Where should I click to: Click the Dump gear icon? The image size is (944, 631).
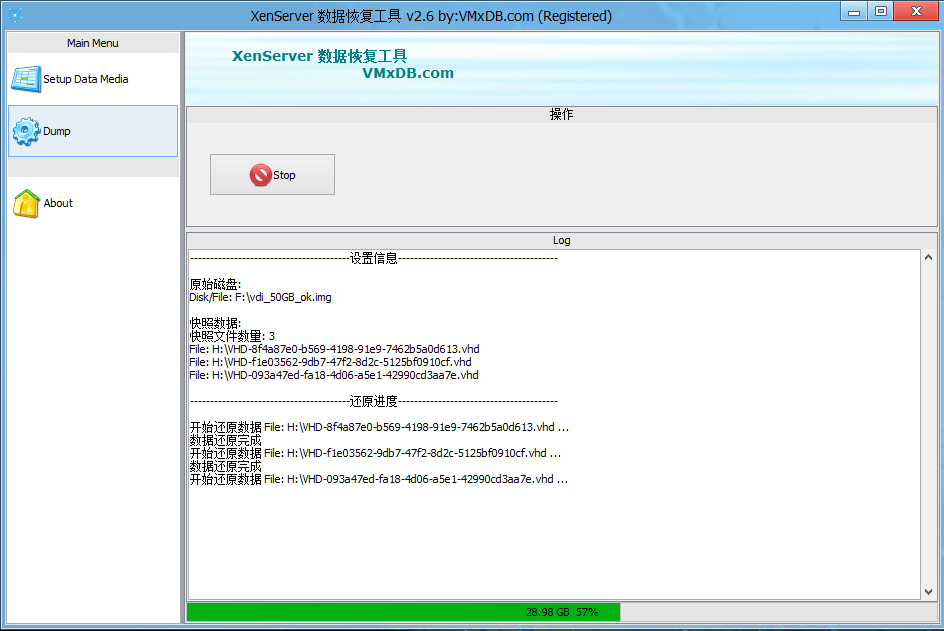[26, 131]
